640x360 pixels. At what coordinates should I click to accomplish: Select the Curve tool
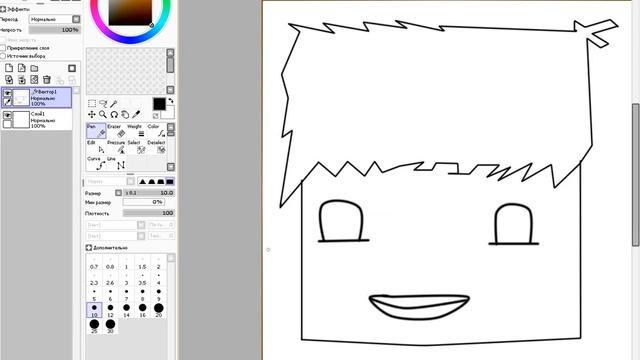[x=96, y=163]
